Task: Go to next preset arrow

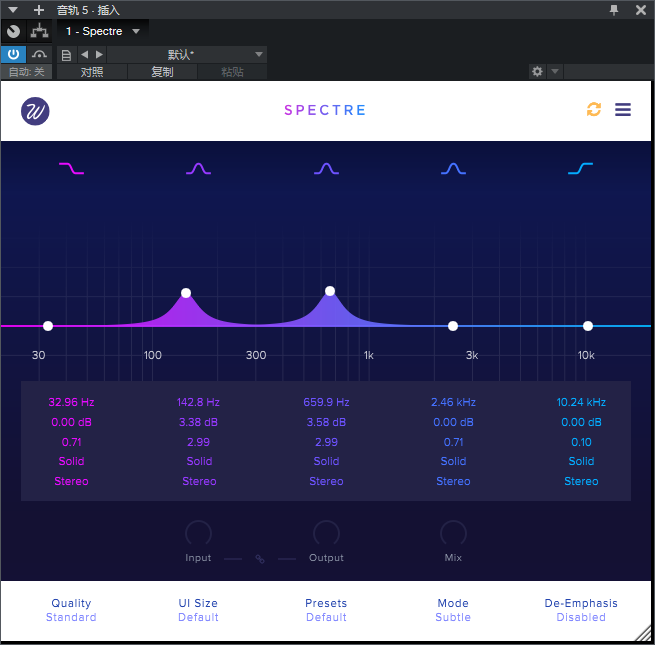Action: coord(99,54)
